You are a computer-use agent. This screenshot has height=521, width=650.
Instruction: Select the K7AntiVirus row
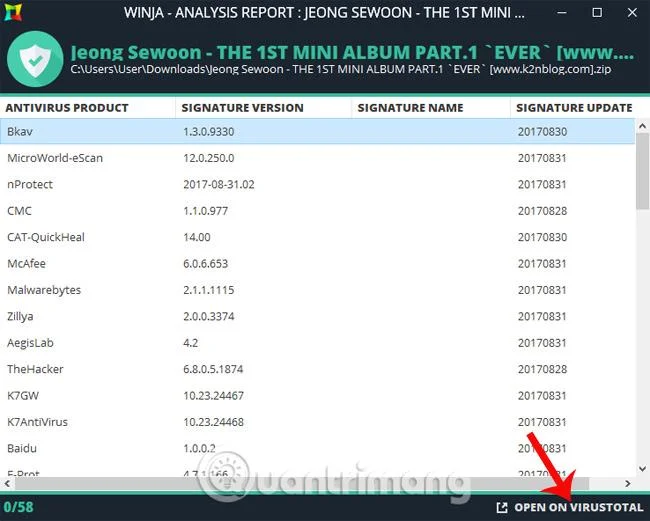point(317,422)
